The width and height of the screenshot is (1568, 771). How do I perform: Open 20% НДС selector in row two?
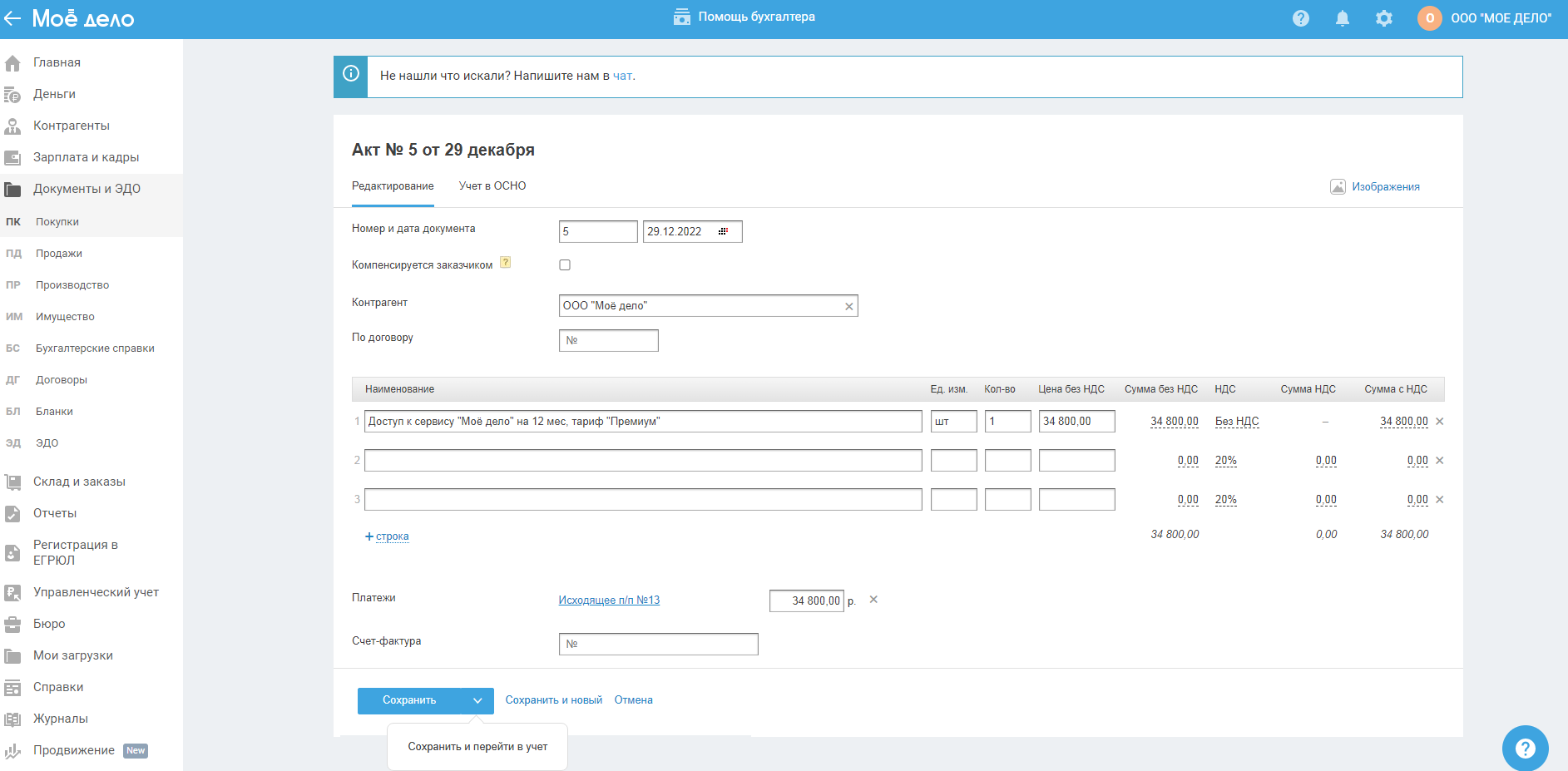pyautogui.click(x=1225, y=461)
